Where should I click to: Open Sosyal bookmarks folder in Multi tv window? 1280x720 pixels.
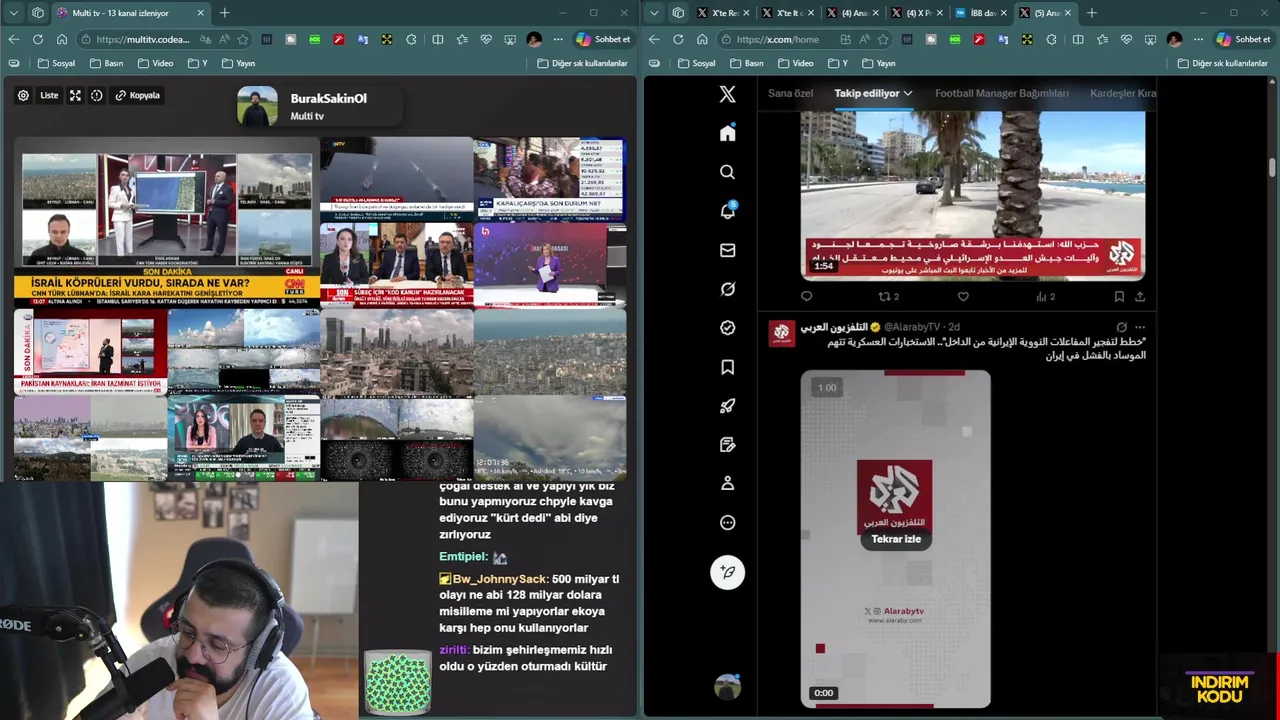click(56, 63)
